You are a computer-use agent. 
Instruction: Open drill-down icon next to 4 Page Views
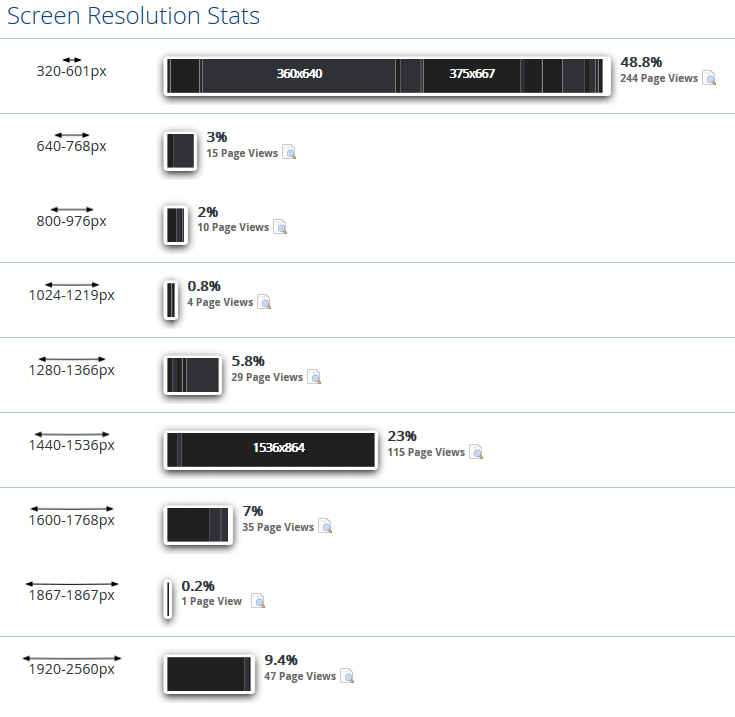click(264, 302)
